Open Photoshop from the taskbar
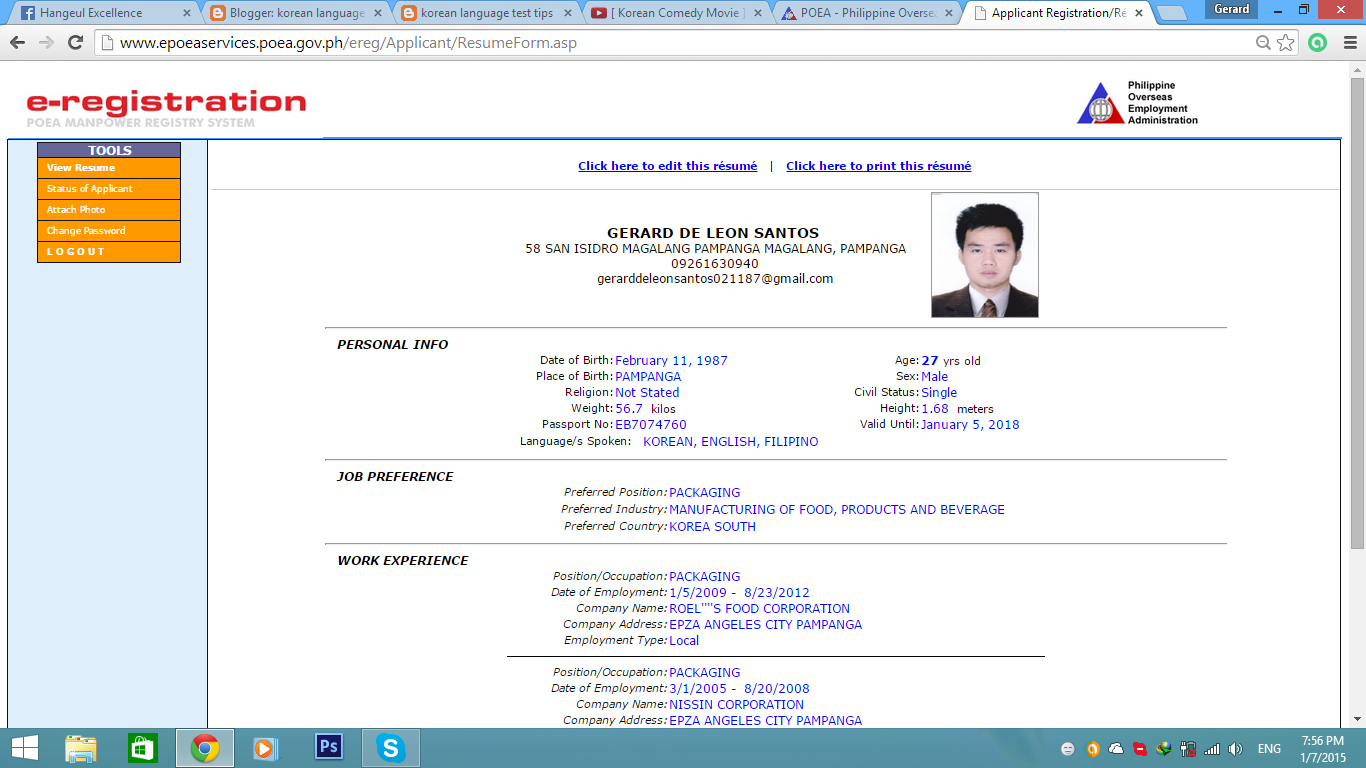Viewport: 1366px width, 768px height. (328, 747)
